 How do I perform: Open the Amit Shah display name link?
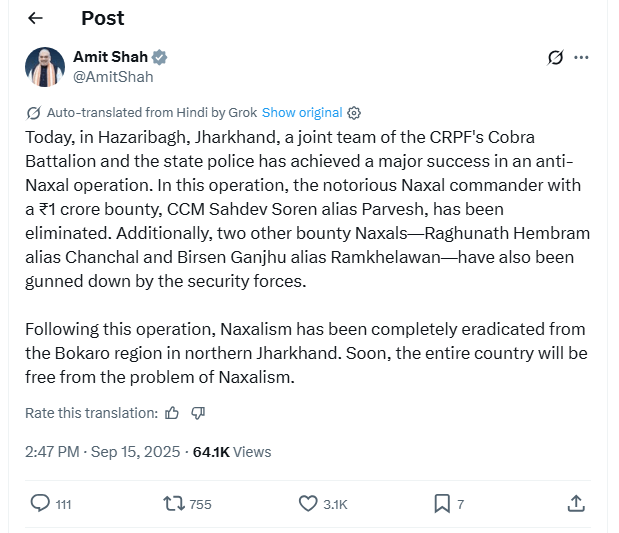tap(110, 57)
